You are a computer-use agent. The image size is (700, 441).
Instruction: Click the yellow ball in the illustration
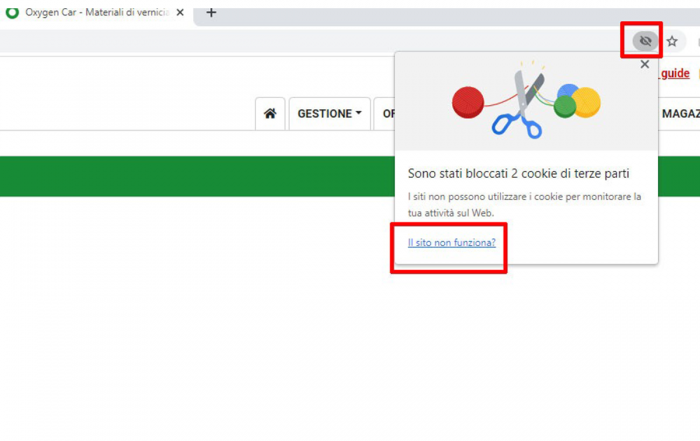coord(587,102)
